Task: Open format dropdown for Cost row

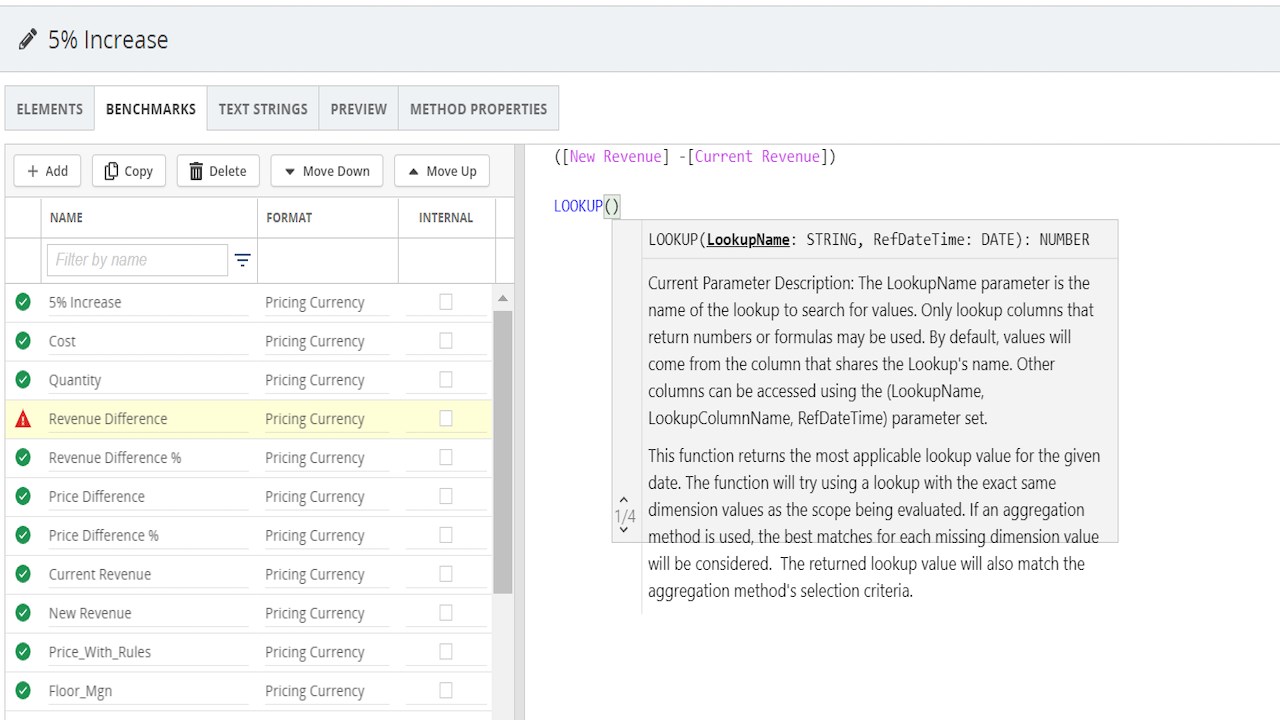Action: point(327,341)
